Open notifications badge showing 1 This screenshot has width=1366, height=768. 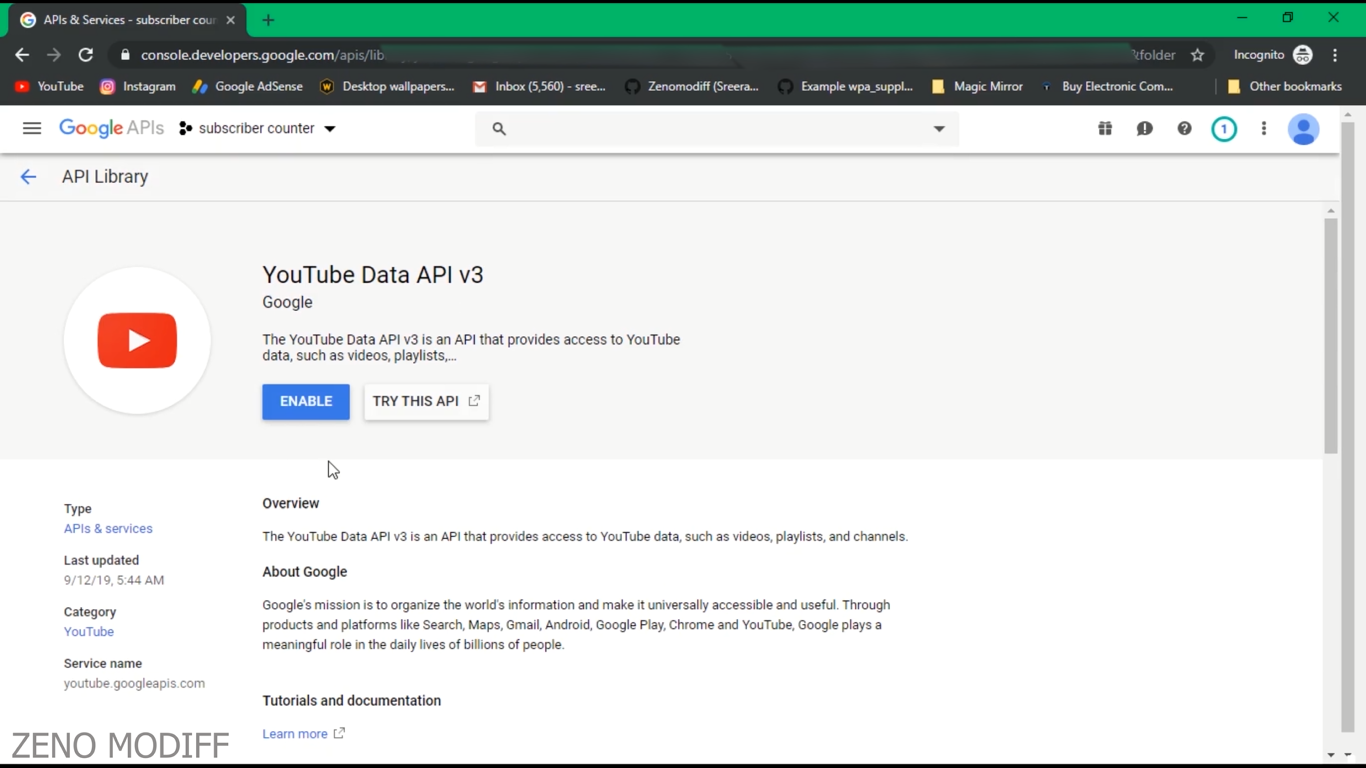pyautogui.click(x=1224, y=129)
